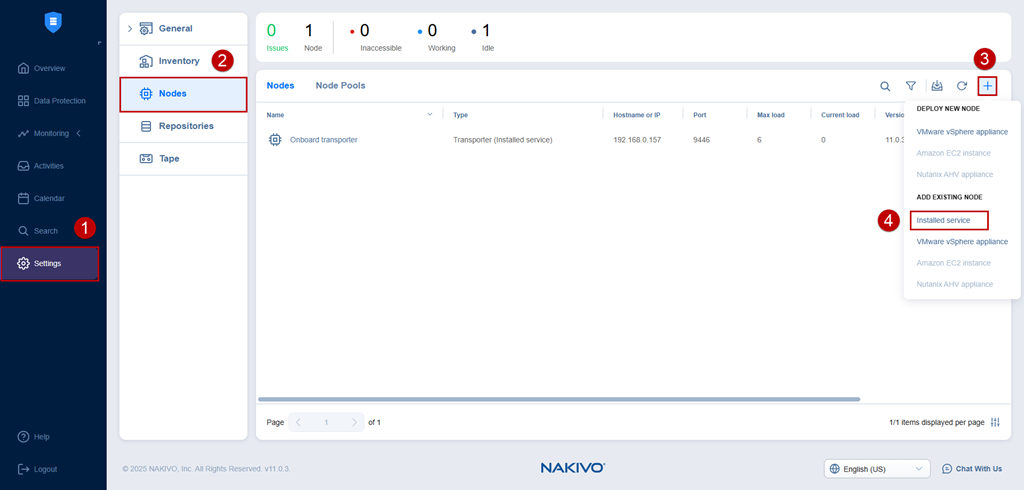Select the Nodes settings tab

coord(184,93)
